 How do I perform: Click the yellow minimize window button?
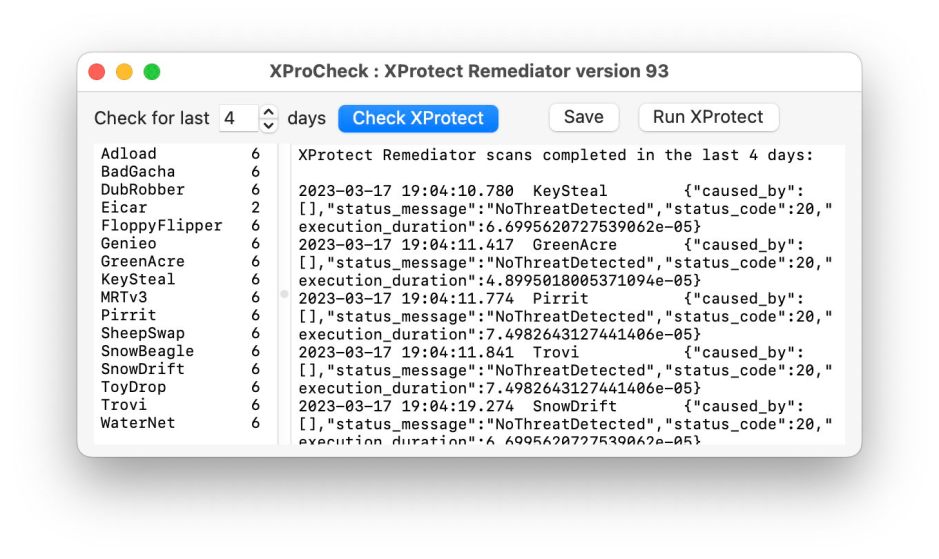point(124,72)
